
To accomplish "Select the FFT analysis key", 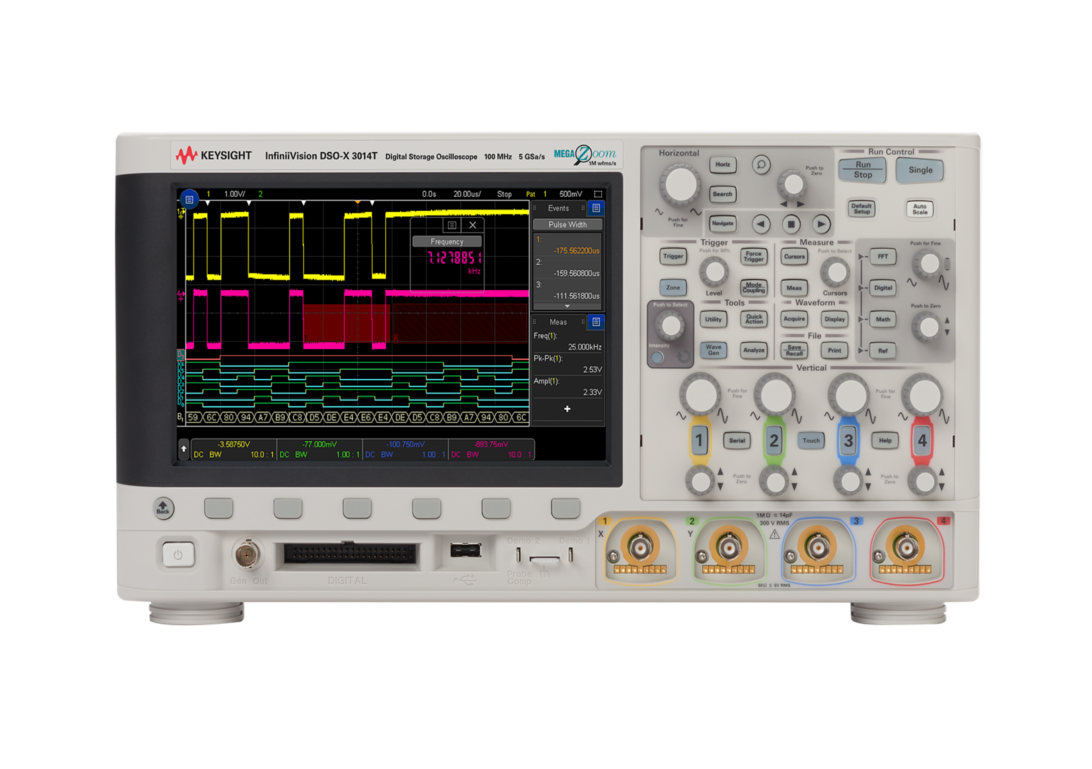I will pos(883,256).
